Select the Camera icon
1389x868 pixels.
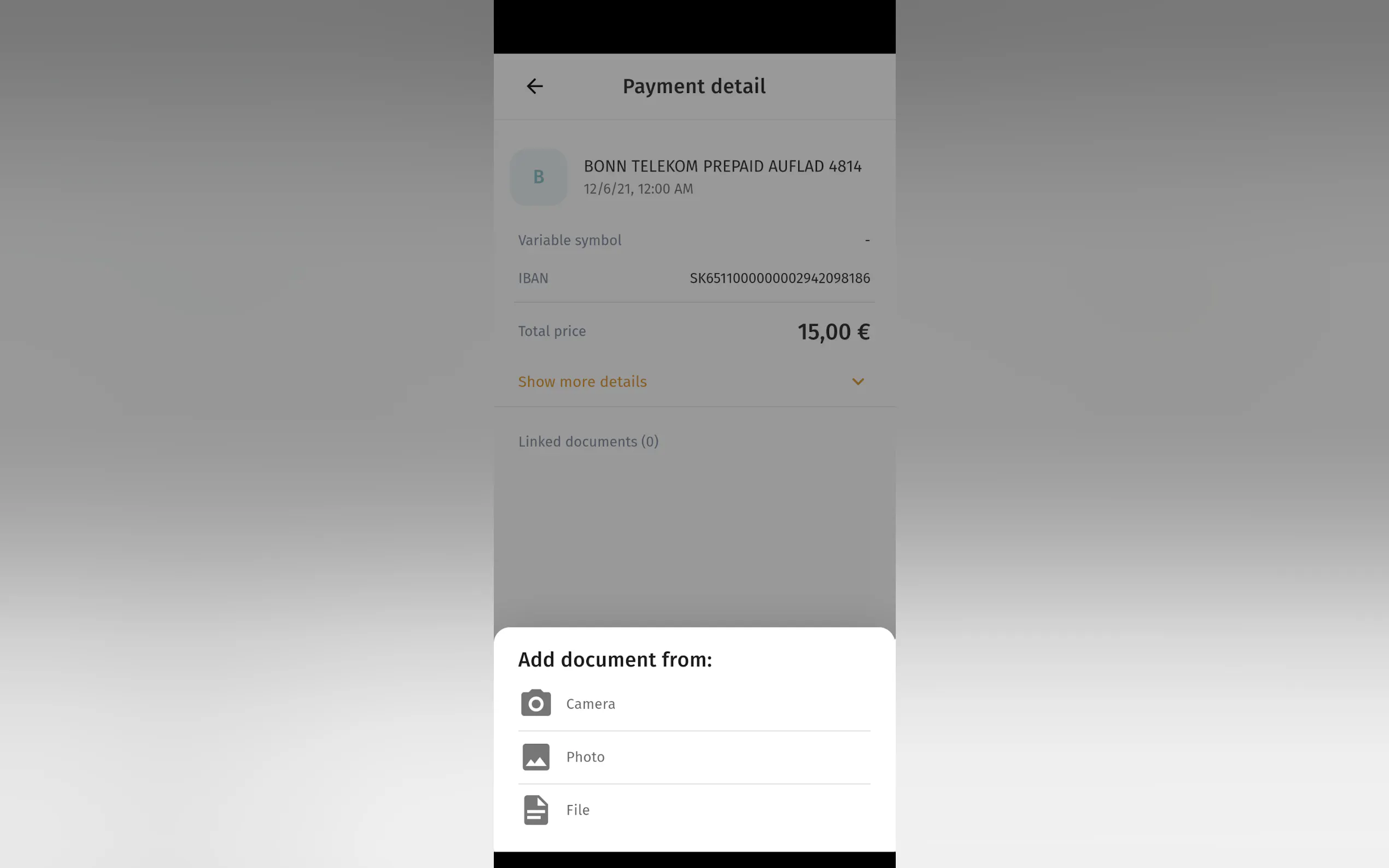tap(536, 703)
